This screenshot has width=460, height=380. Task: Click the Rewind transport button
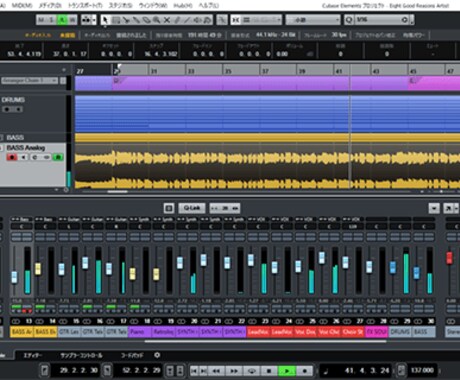point(217,371)
